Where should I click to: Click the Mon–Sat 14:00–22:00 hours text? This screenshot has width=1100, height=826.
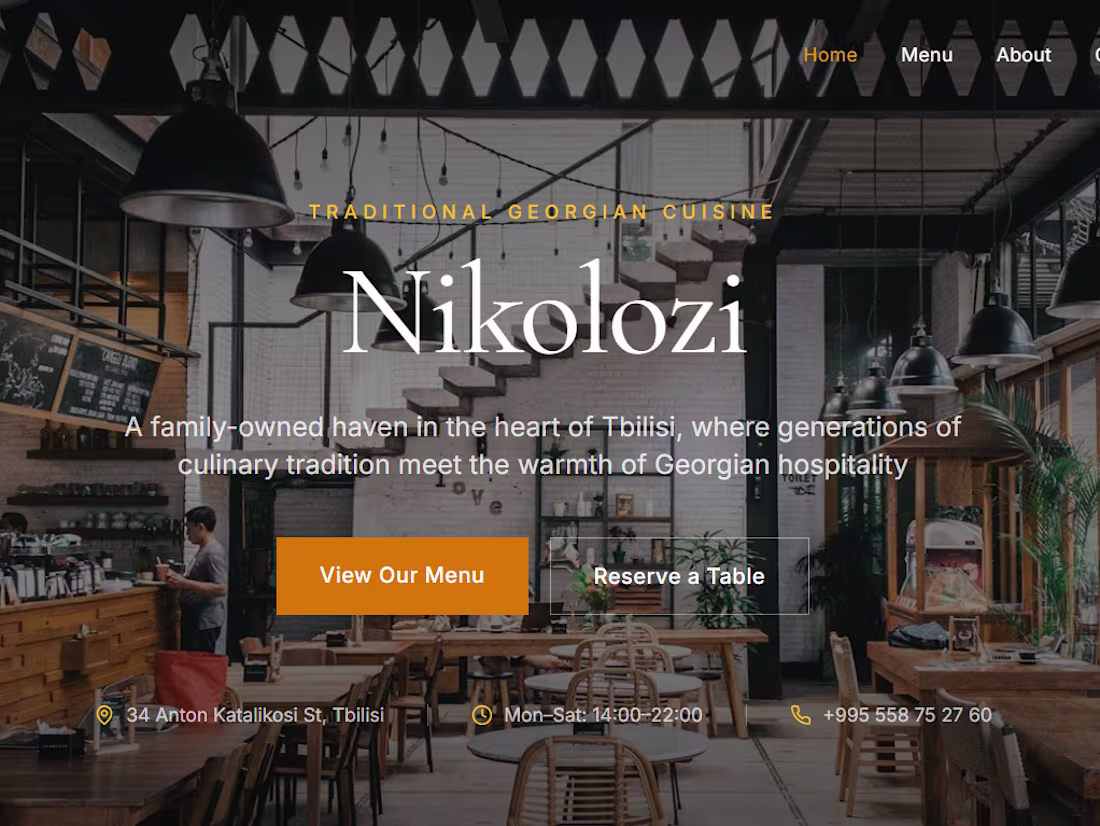(x=603, y=715)
